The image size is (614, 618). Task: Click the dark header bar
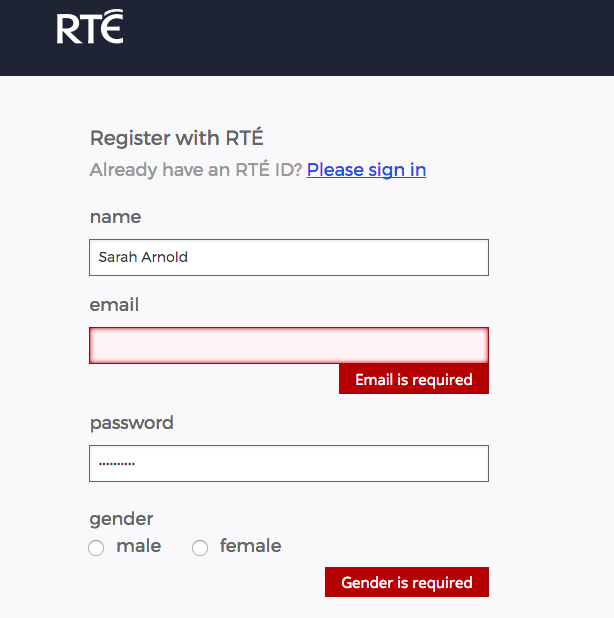point(307,38)
